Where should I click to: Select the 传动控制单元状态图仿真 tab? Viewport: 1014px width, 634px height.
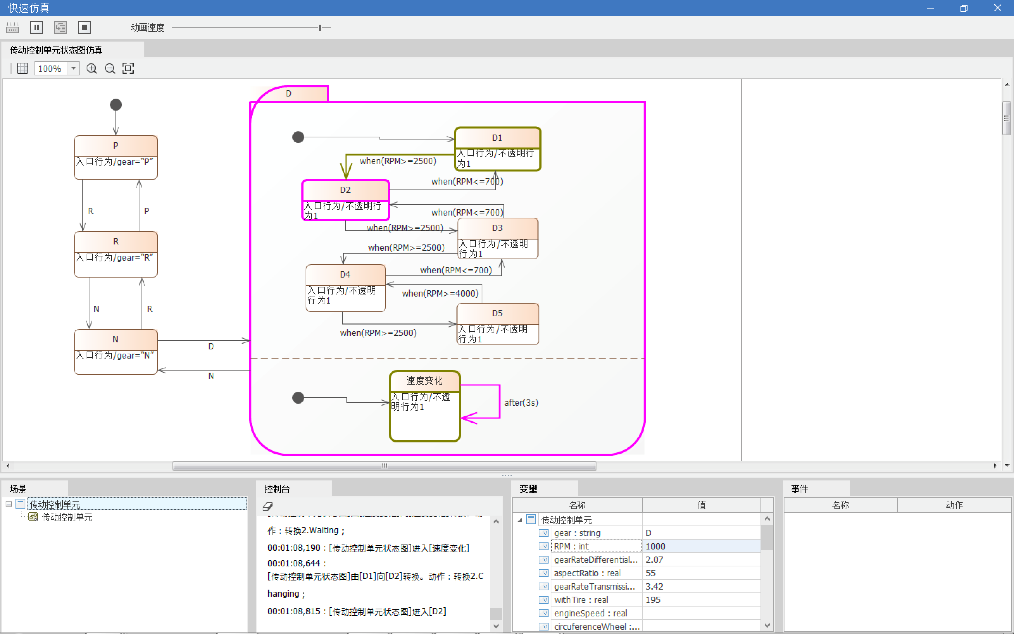(56, 49)
